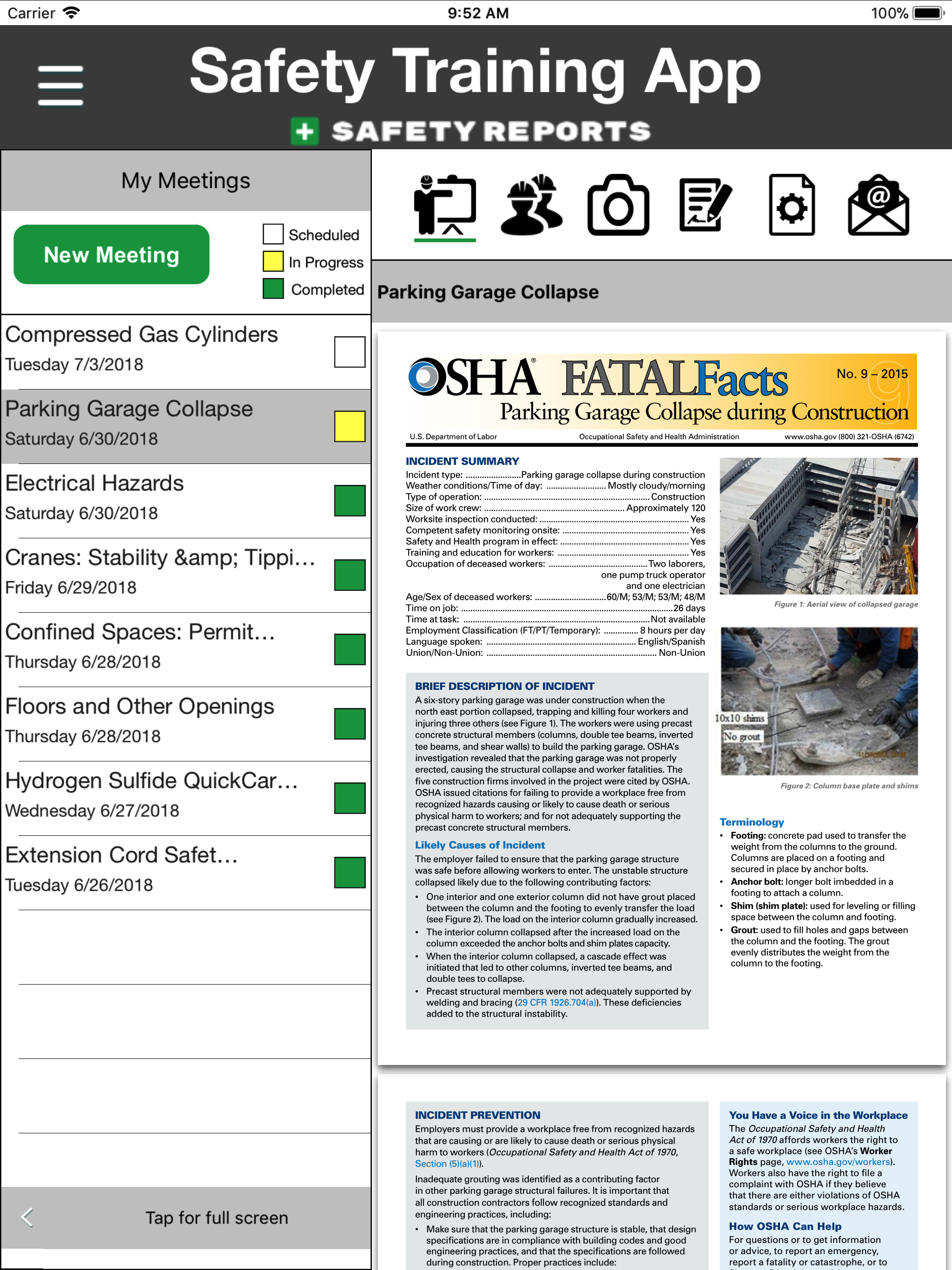This screenshot has width=952, height=1270.
Task: Open the attendees workers icon
Action: [531, 205]
